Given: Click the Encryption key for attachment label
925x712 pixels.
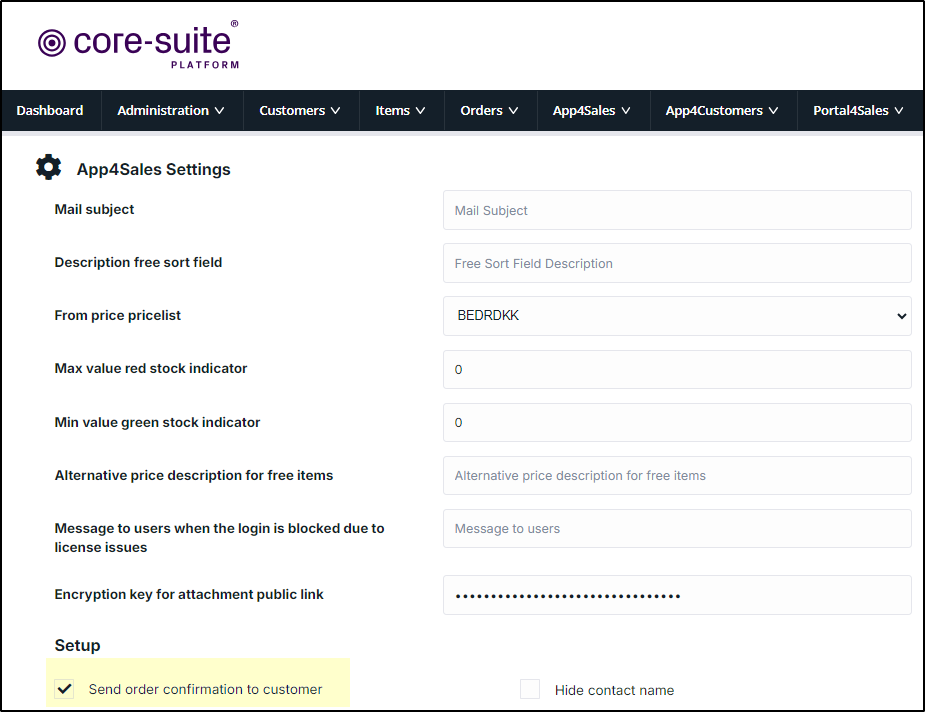Looking at the screenshot, I should tap(189, 595).
